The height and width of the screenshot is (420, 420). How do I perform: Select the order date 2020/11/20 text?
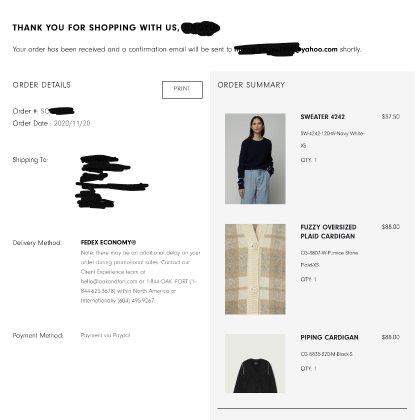72,123
